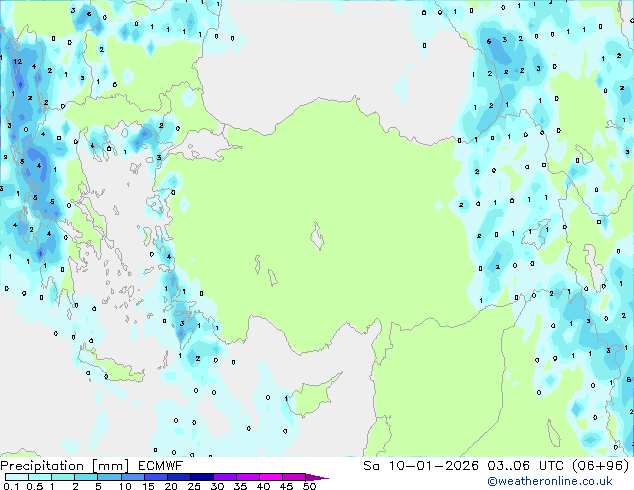634x490 pixels.
Task: Select the legend swatch between 5 and 10
Action: pos(109,477)
